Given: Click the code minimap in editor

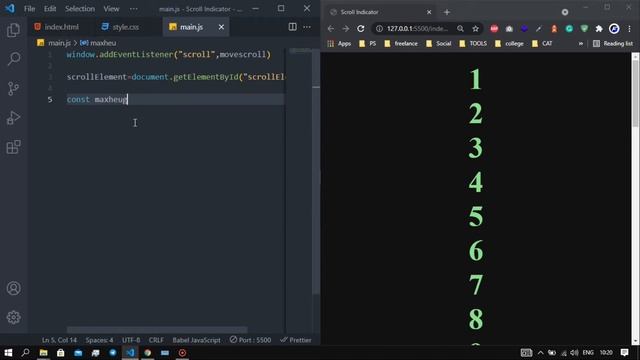Looking at the screenshot, I should click(300, 51).
